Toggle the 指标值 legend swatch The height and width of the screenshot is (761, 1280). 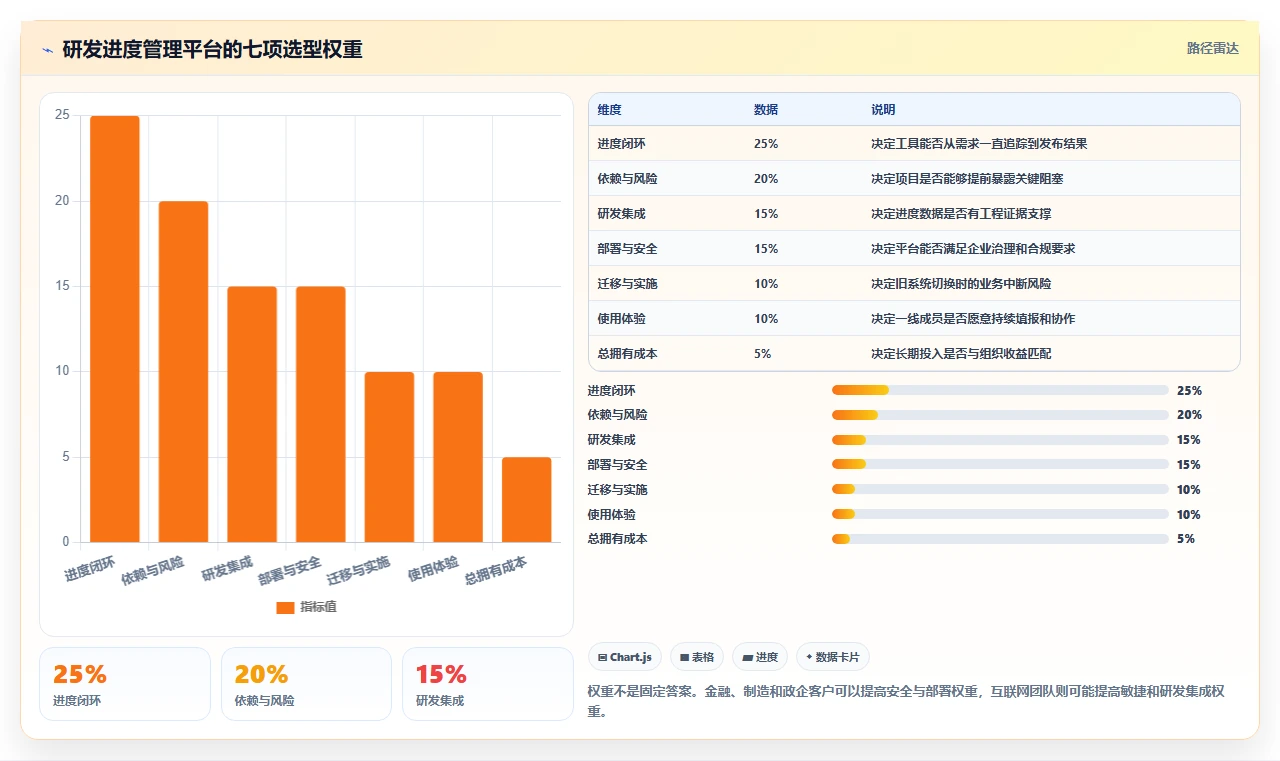[x=285, y=607]
